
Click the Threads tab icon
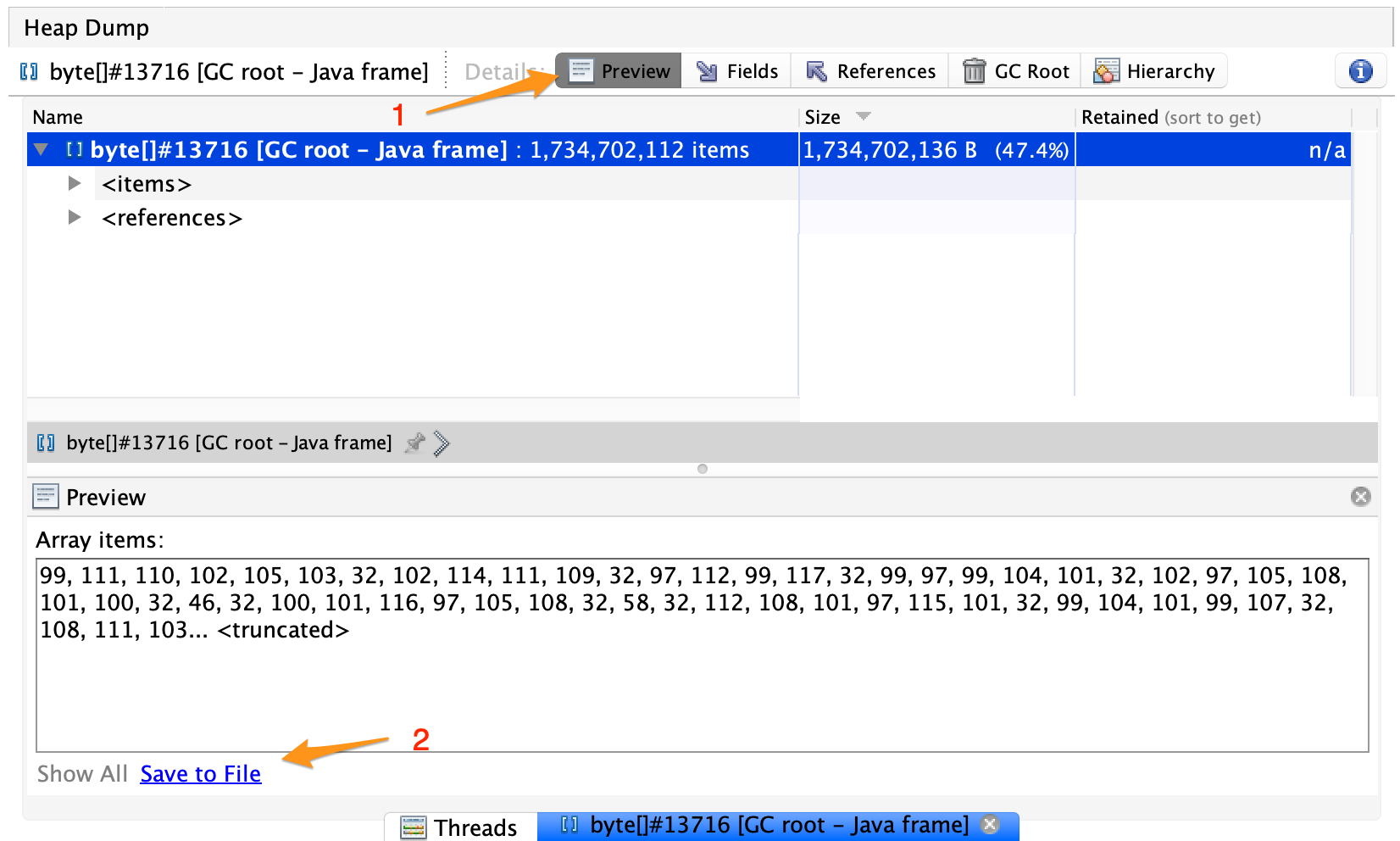(414, 827)
